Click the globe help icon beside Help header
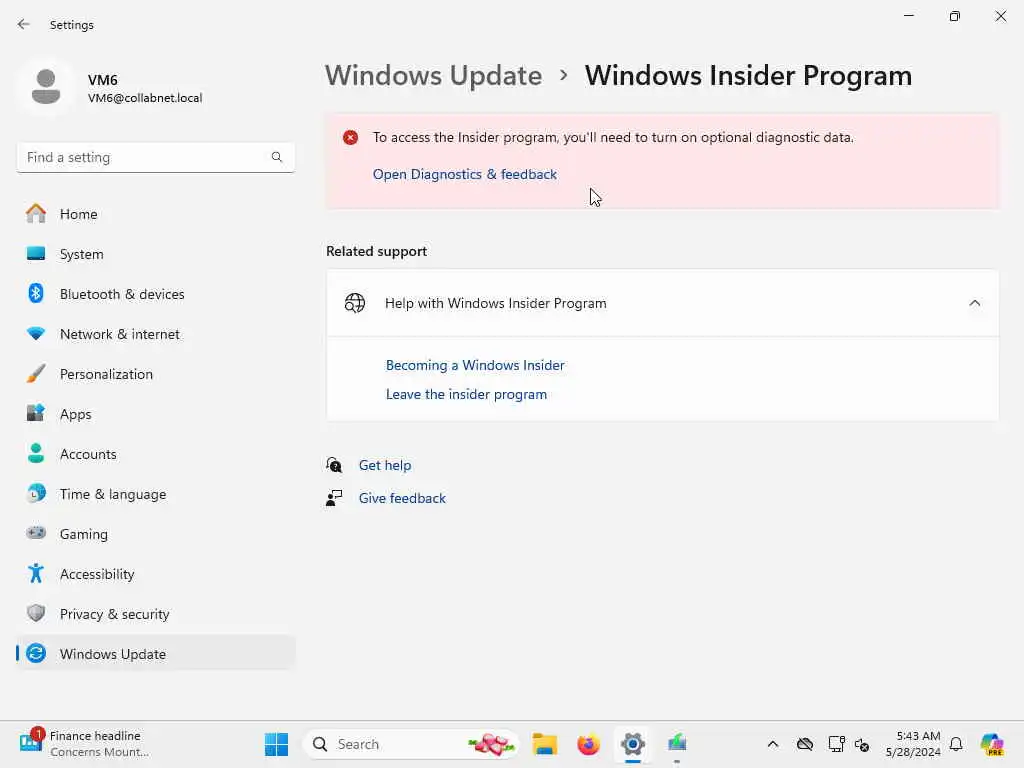 coord(355,303)
